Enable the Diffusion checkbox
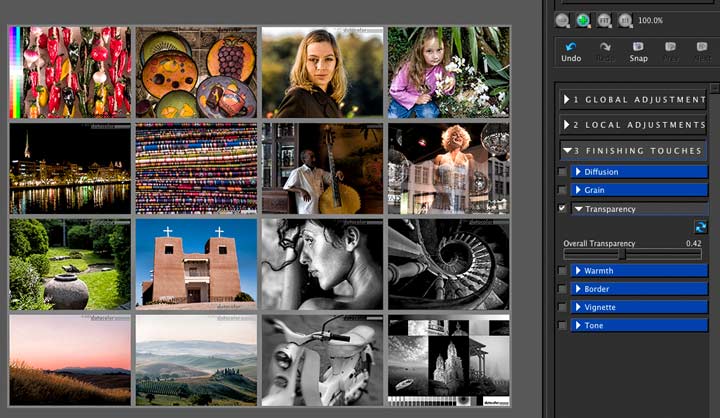The height and width of the screenshot is (418, 720). (x=562, y=172)
